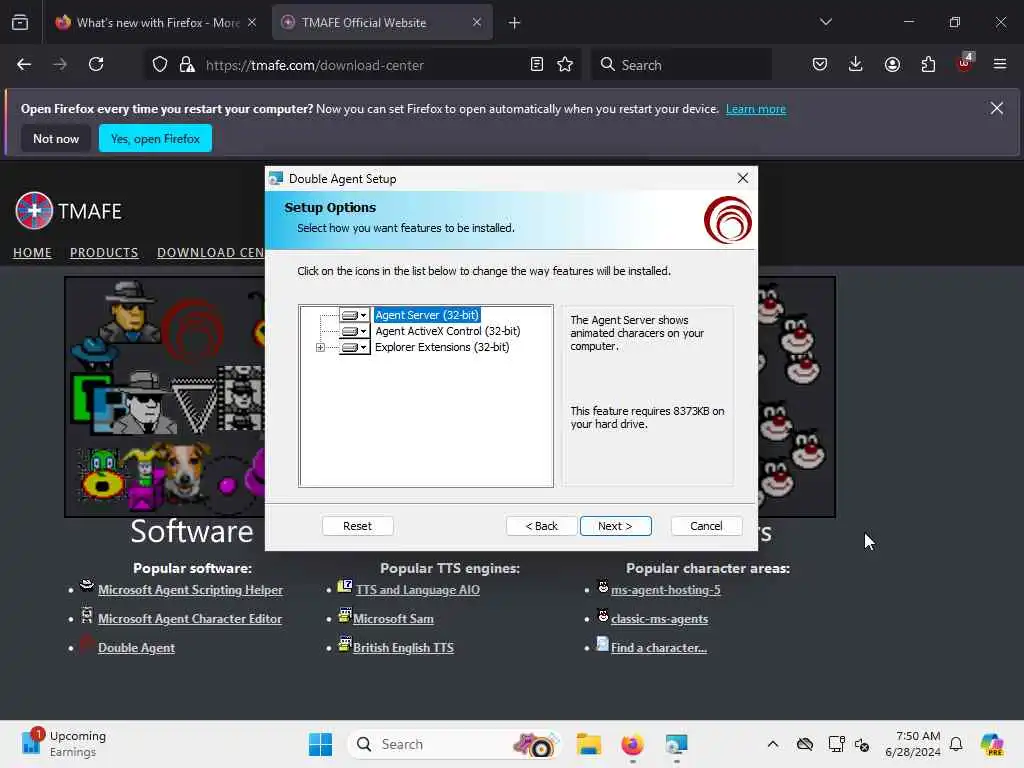The height and width of the screenshot is (768, 1024).
Task: Select Agent ActiveX Control (32-bit) feature
Action: click(447, 331)
